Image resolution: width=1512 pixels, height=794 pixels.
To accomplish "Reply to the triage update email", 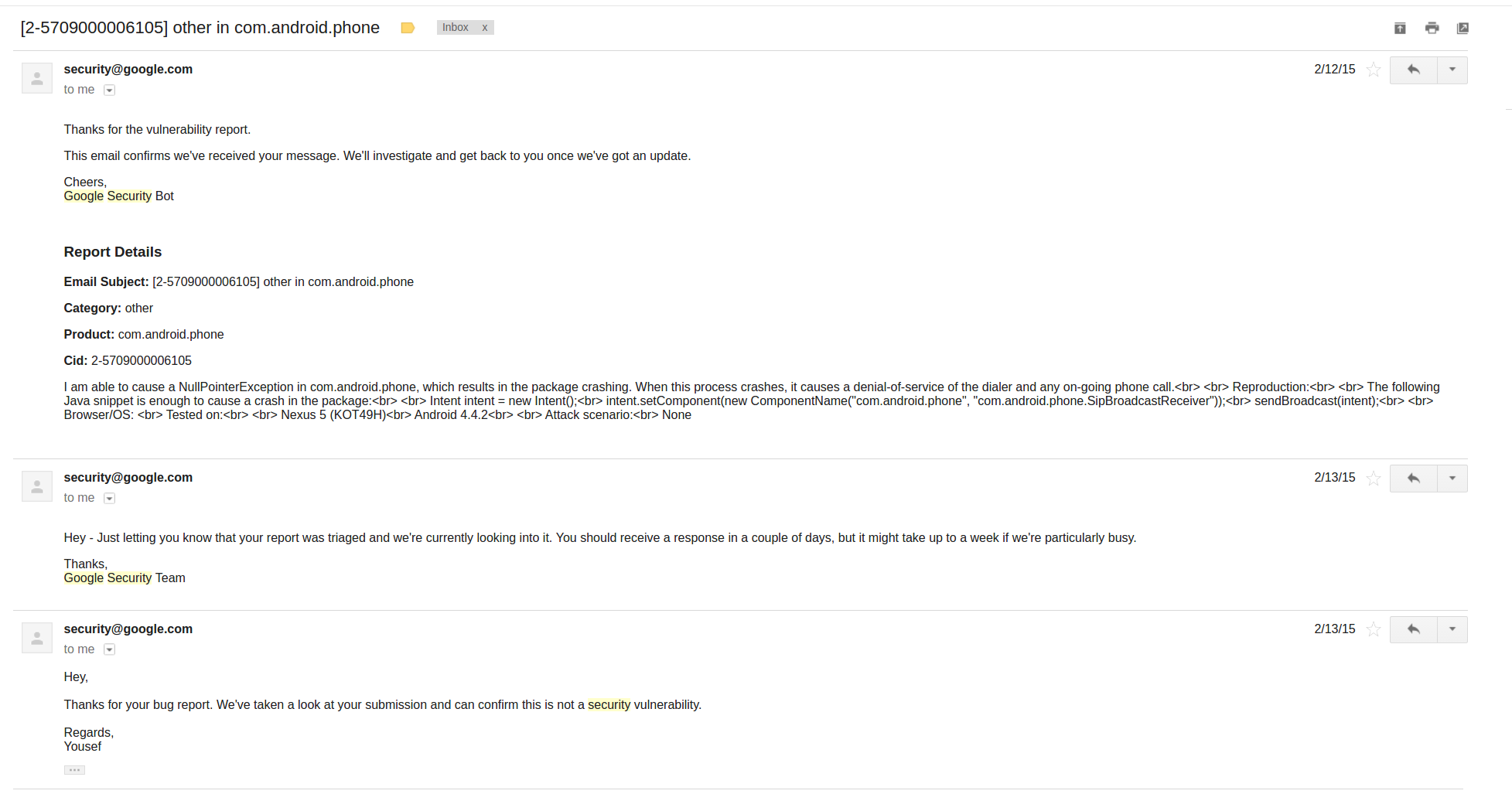I will (x=1413, y=478).
